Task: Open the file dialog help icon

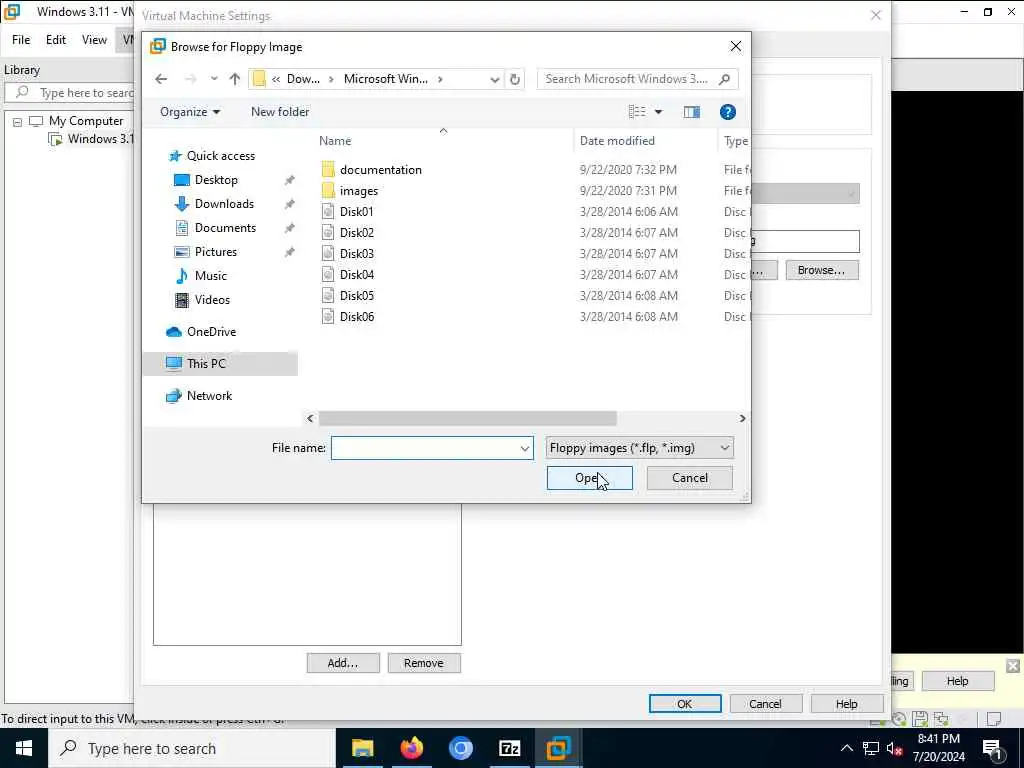Action: tap(728, 112)
